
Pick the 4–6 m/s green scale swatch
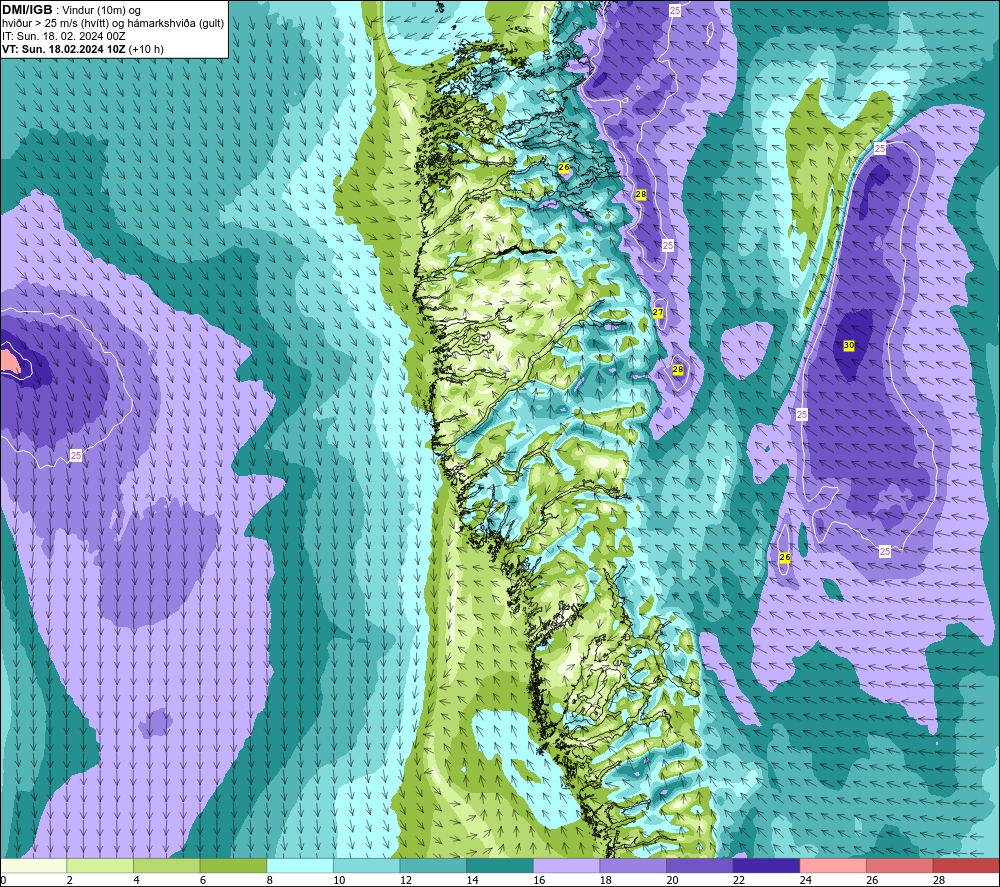[166, 866]
